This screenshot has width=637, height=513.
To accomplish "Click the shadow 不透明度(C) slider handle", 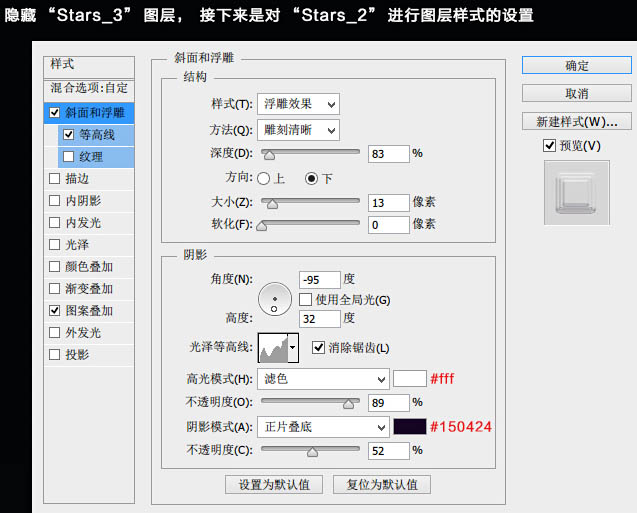I will (x=312, y=451).
